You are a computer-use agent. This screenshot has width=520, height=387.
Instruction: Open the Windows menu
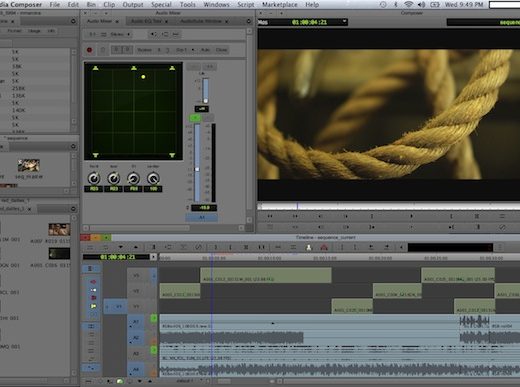(x=216, y=4)
